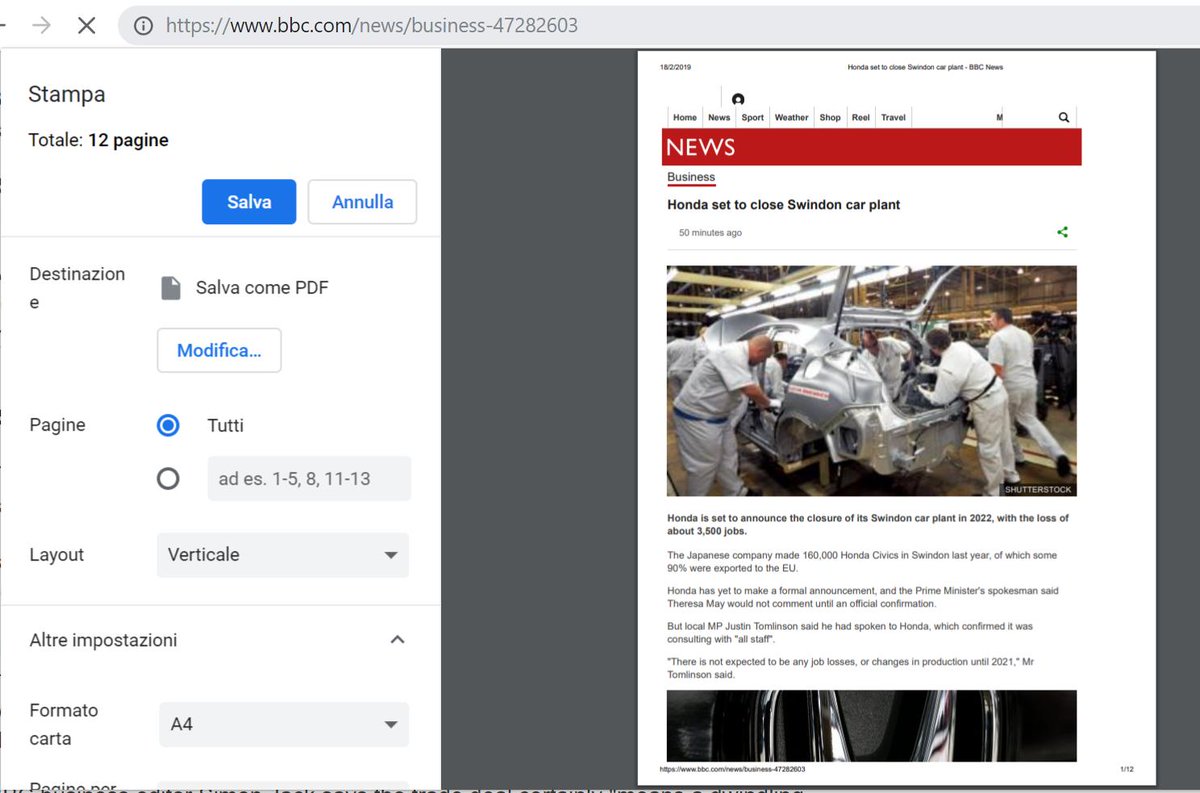
Task: Select the Tutti pages radio button
Action: click(x=168, y=425)
